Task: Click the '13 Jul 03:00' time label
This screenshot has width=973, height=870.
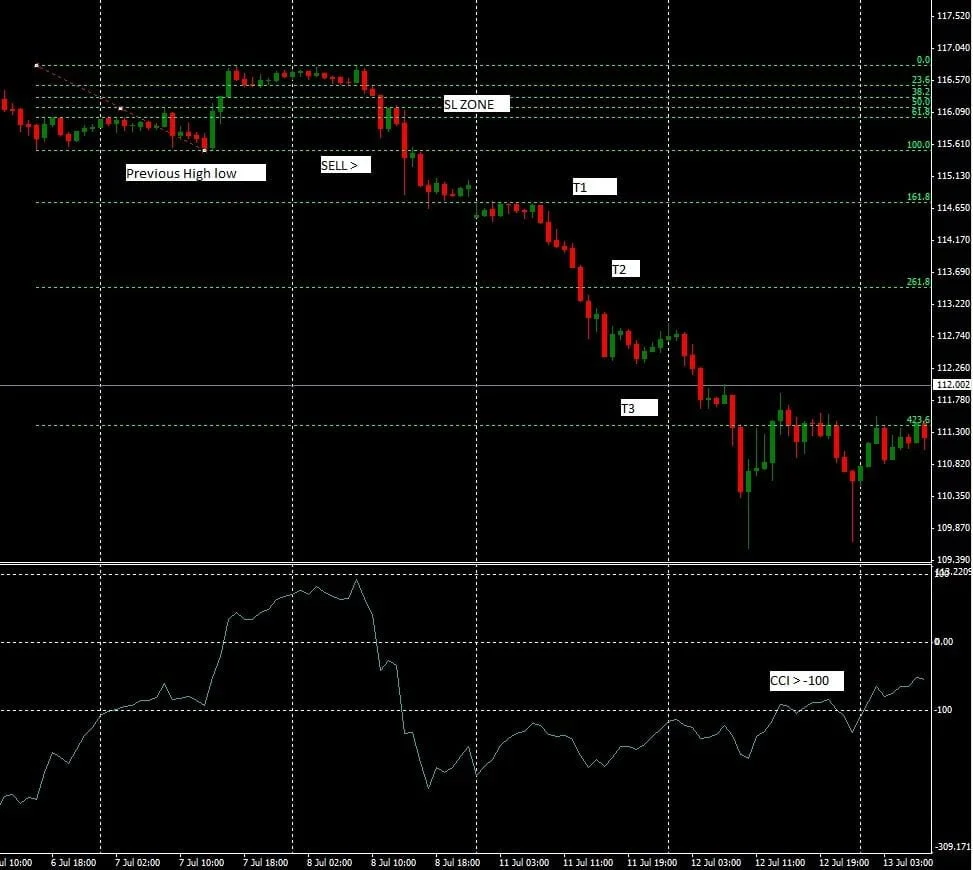Action: click(x=907, y=863)
